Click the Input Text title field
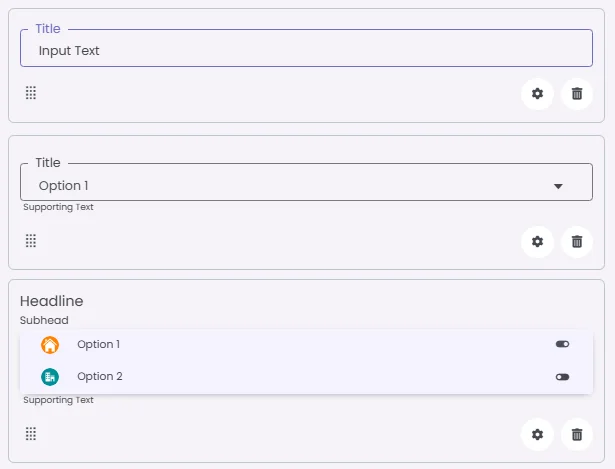Image resolution: width=615 pixels, height=469 pixels. coord(300,50)
